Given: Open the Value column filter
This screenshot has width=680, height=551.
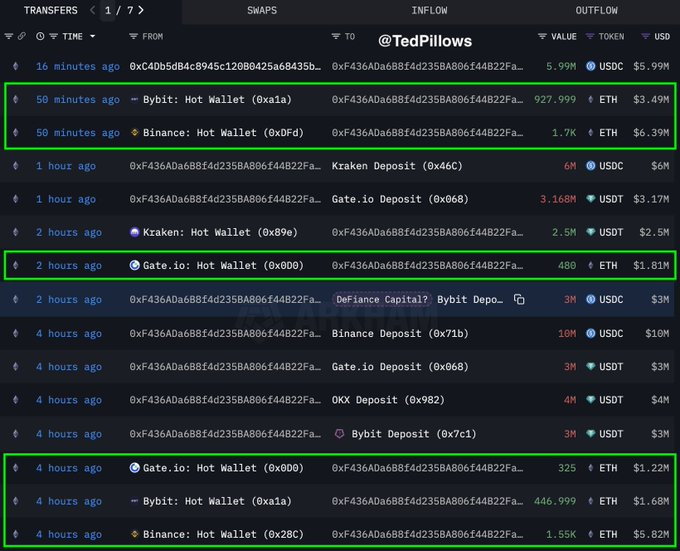Looking at the screenshot, I should point(542,36).
